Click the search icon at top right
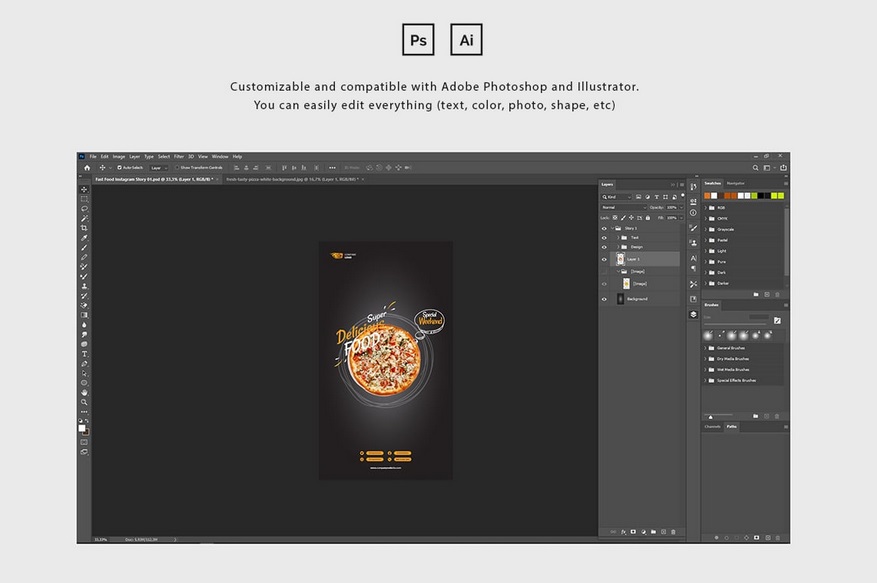877x583 pixels. coord(757,168)
